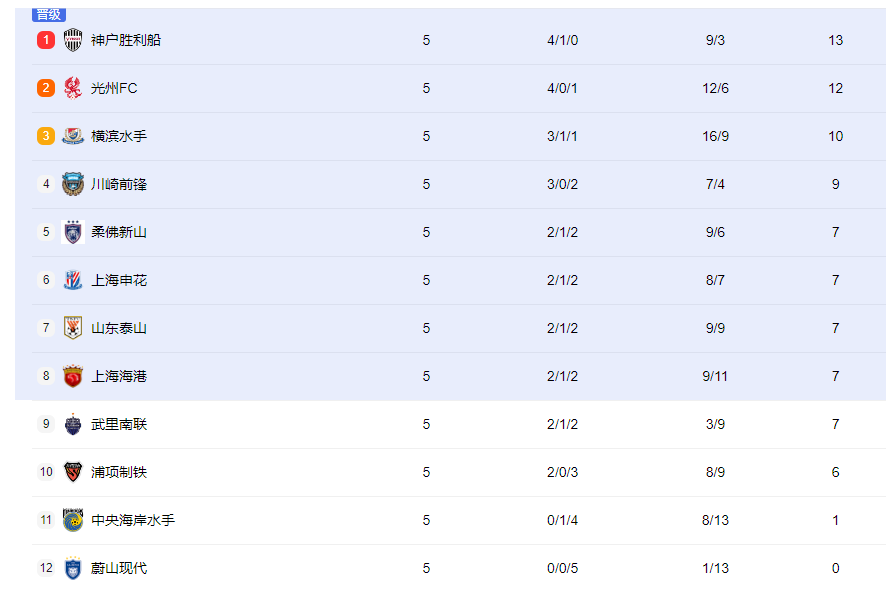Click the 山东泰山 orange crest icon
886x590 pixels.
point(72,328)
